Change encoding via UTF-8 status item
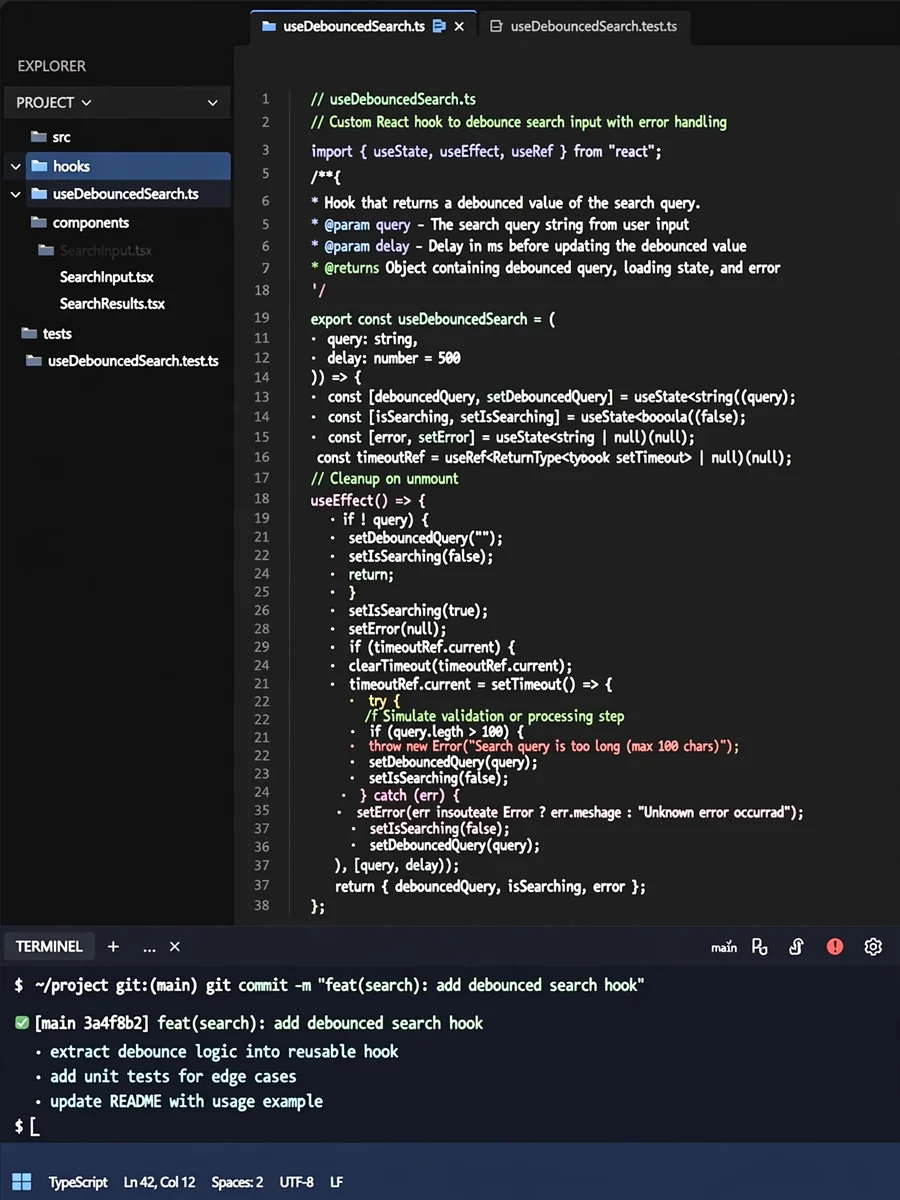The image size is (900, 1200). click(x=297, y=1182)
